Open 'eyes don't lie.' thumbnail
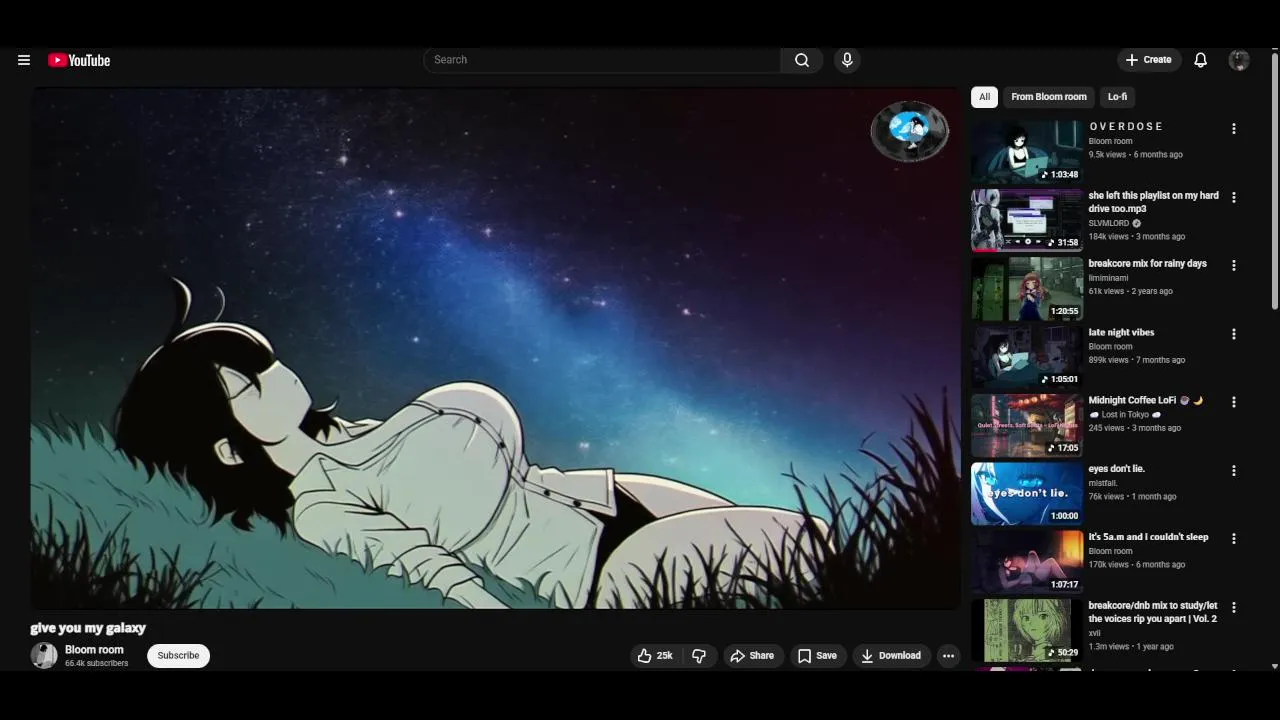The height and width of the screenshot is (720, 1280). point(1027,493)
